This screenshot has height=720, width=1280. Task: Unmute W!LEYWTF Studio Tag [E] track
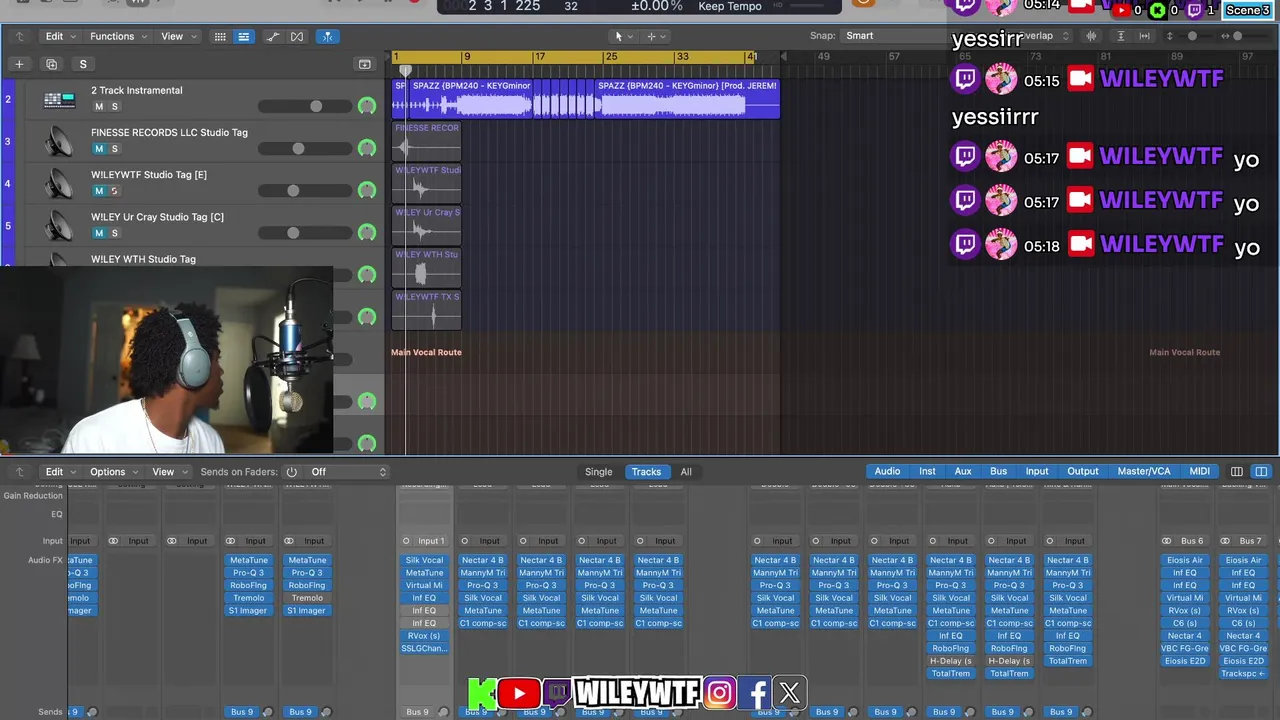click(98, 191)
